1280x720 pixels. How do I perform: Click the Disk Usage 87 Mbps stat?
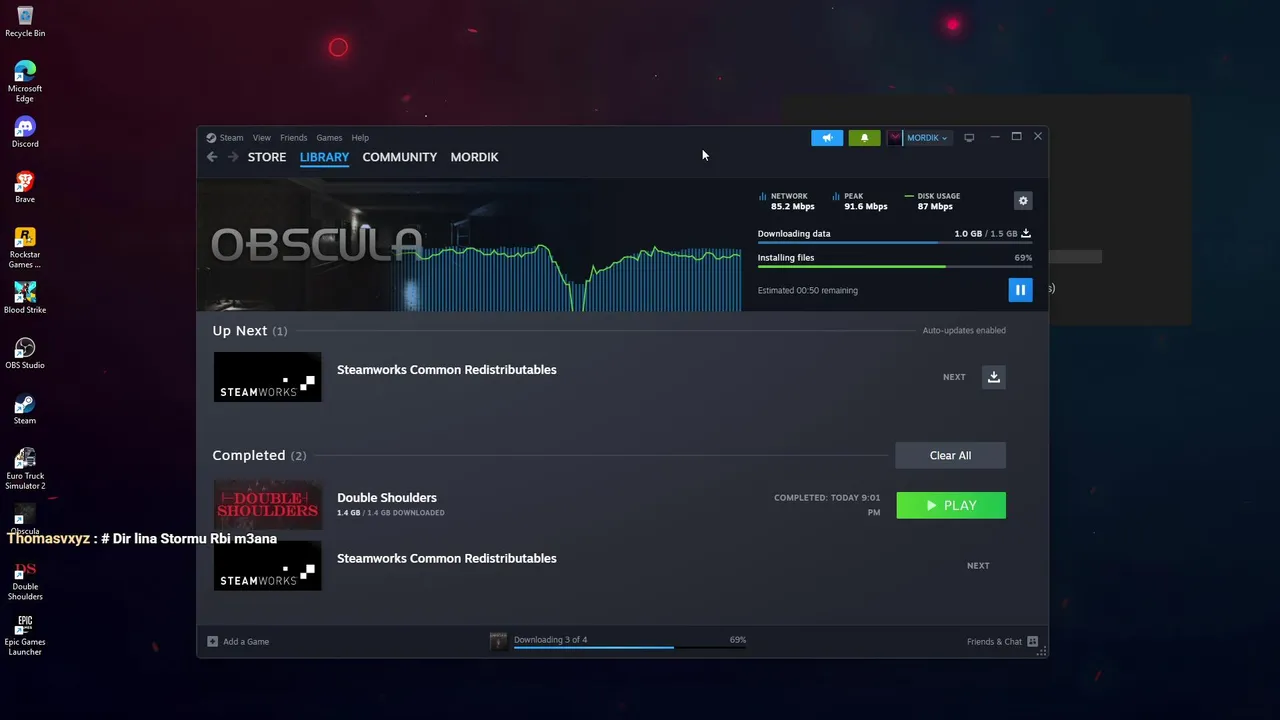[932, 201]
